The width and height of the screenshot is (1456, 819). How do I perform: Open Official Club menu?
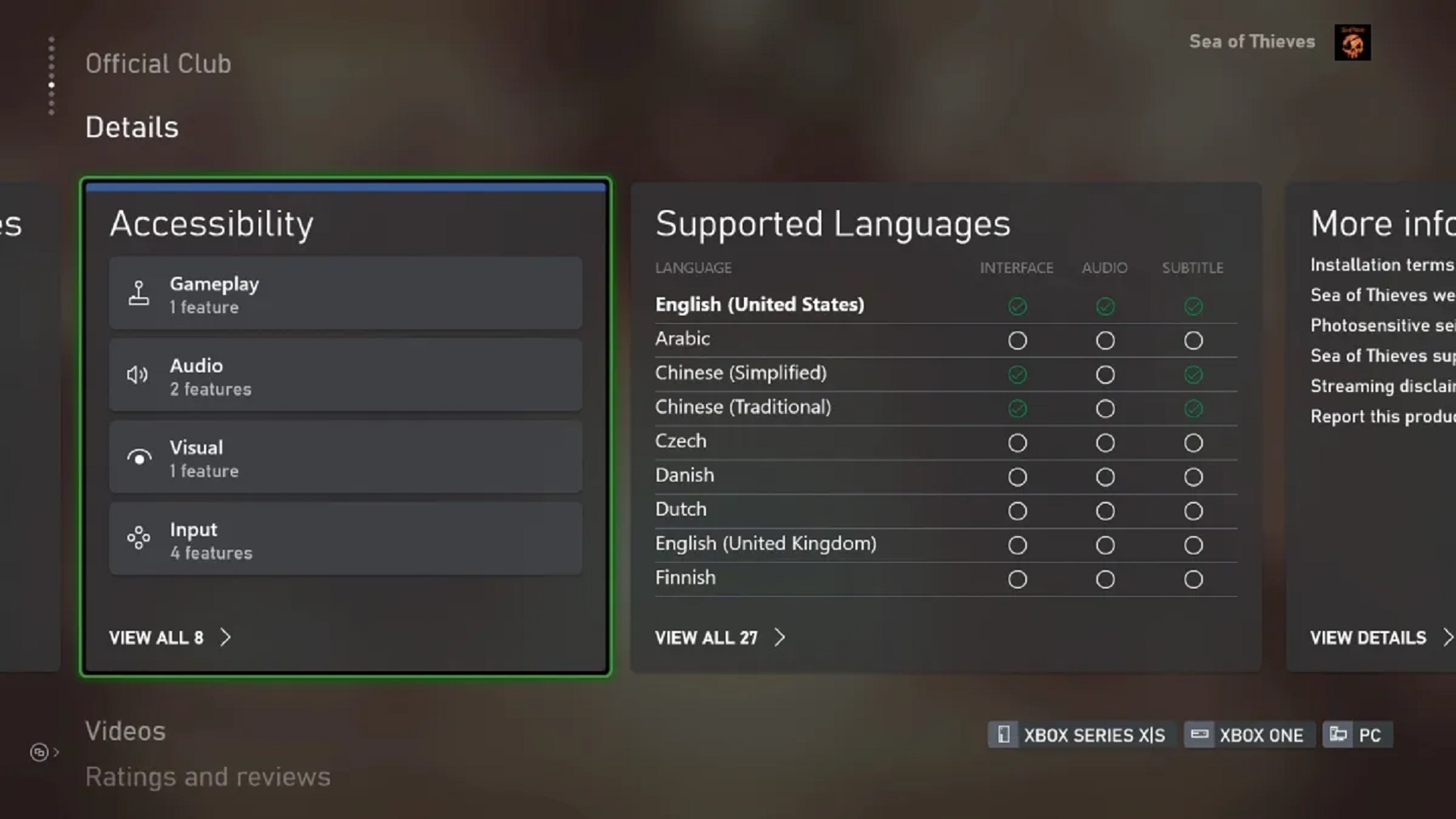pos(158,64)
